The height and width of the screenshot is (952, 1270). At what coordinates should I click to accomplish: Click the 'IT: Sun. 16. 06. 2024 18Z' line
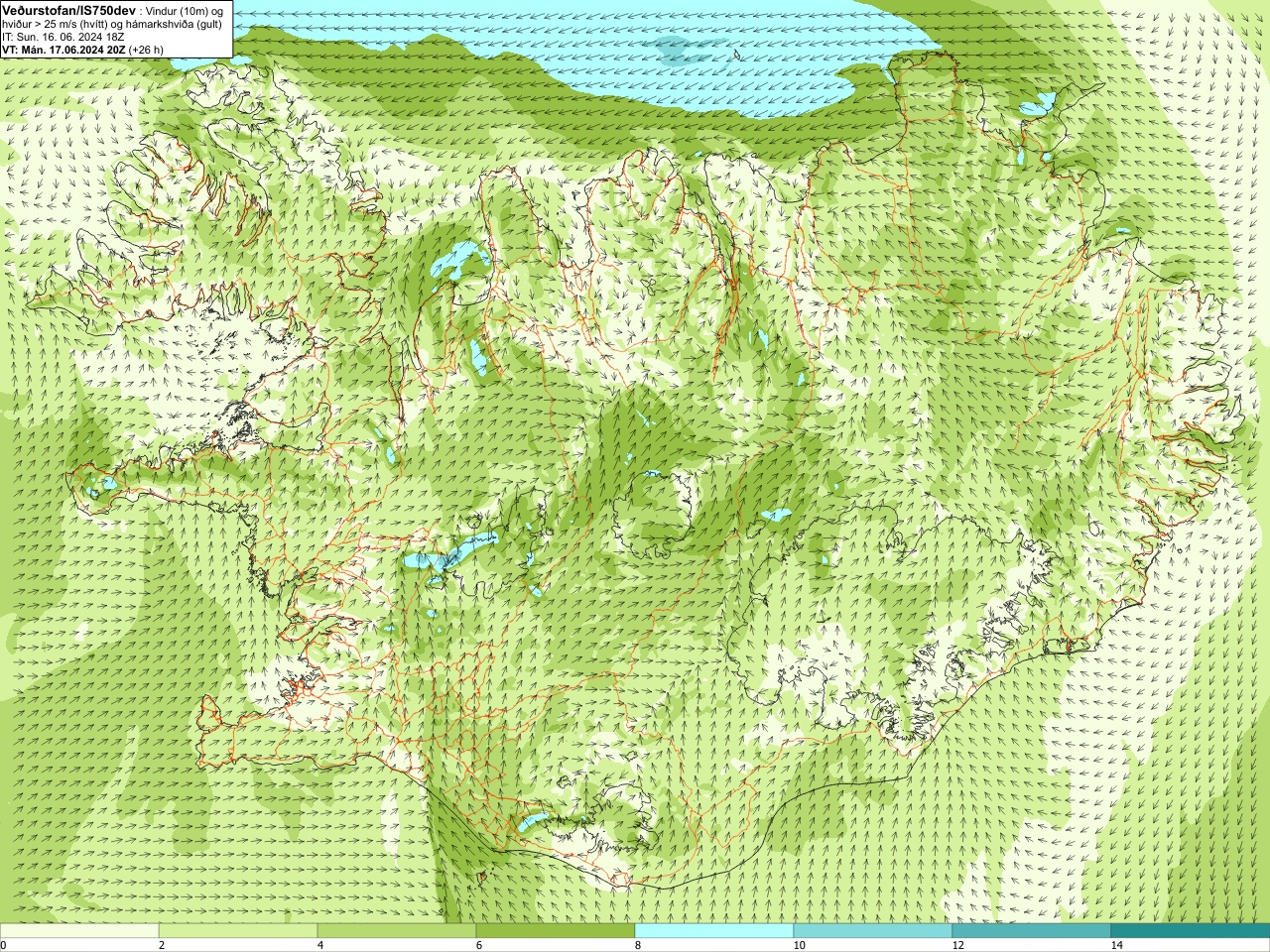(x=63, y=37)
